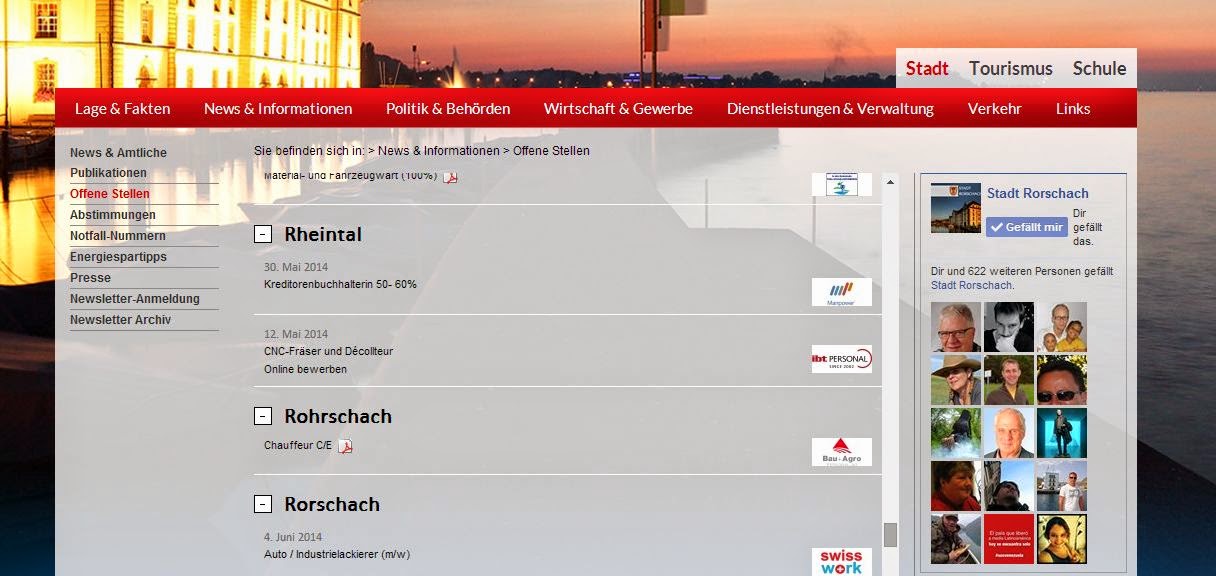Click the swiss work logo
1216x576 pixels.
click(841, 562)
